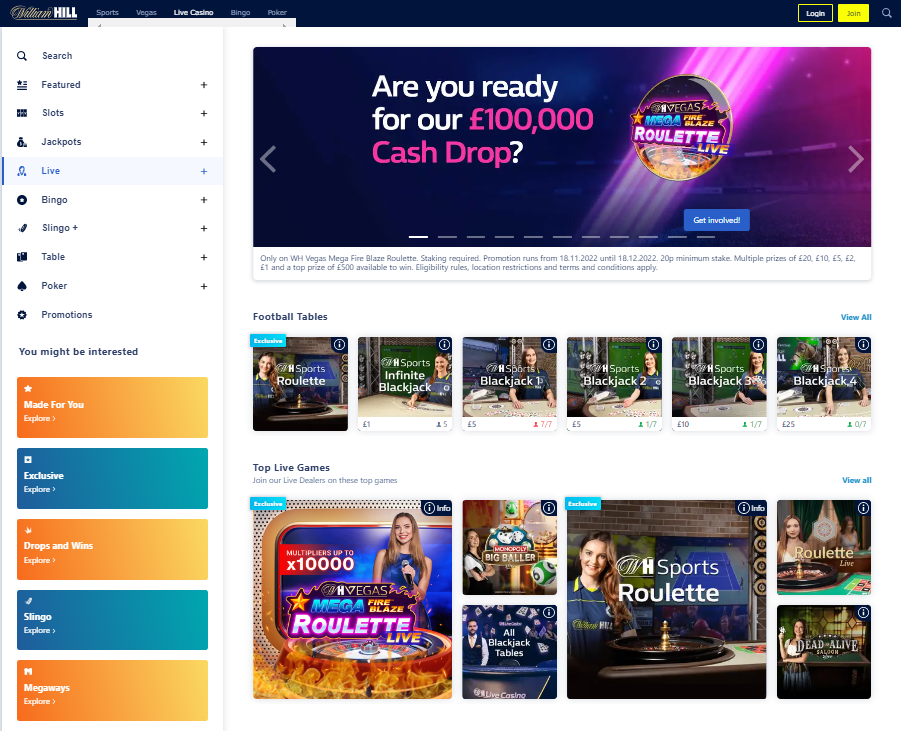
Task: Expand the Jackpots section plus
Action: pyautogui.click(x=203, y=143)
